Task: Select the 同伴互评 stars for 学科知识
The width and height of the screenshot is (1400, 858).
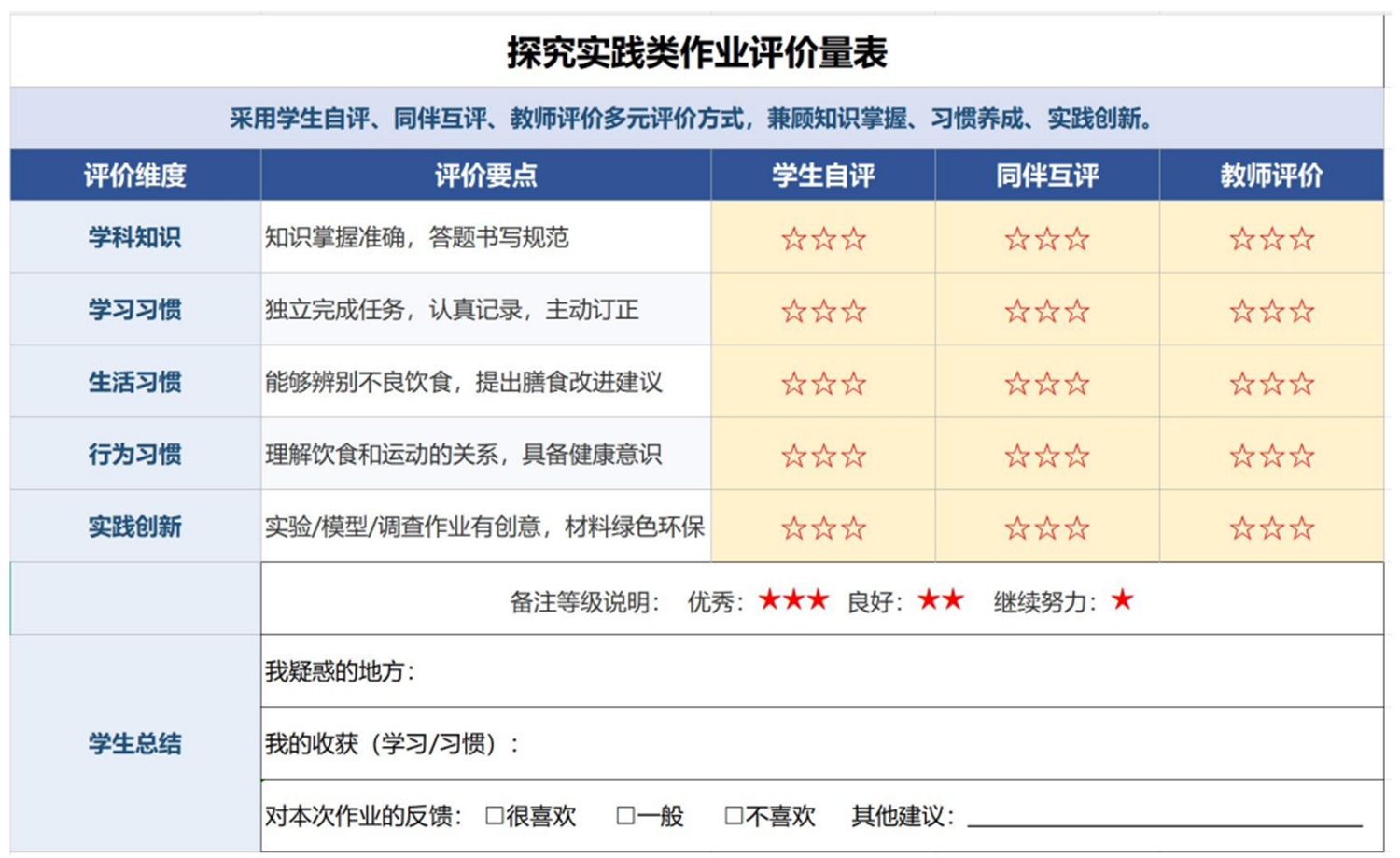Action: click(1047, 239)
